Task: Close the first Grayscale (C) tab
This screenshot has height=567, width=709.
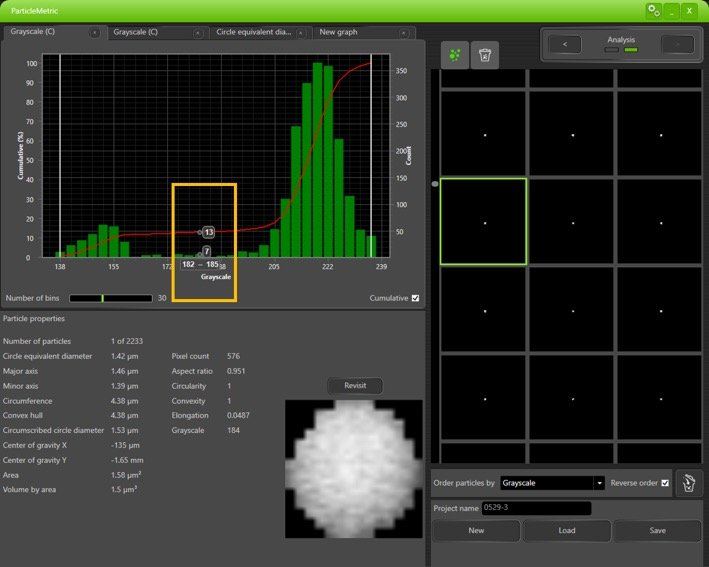Action: click(x=95, y=32)
